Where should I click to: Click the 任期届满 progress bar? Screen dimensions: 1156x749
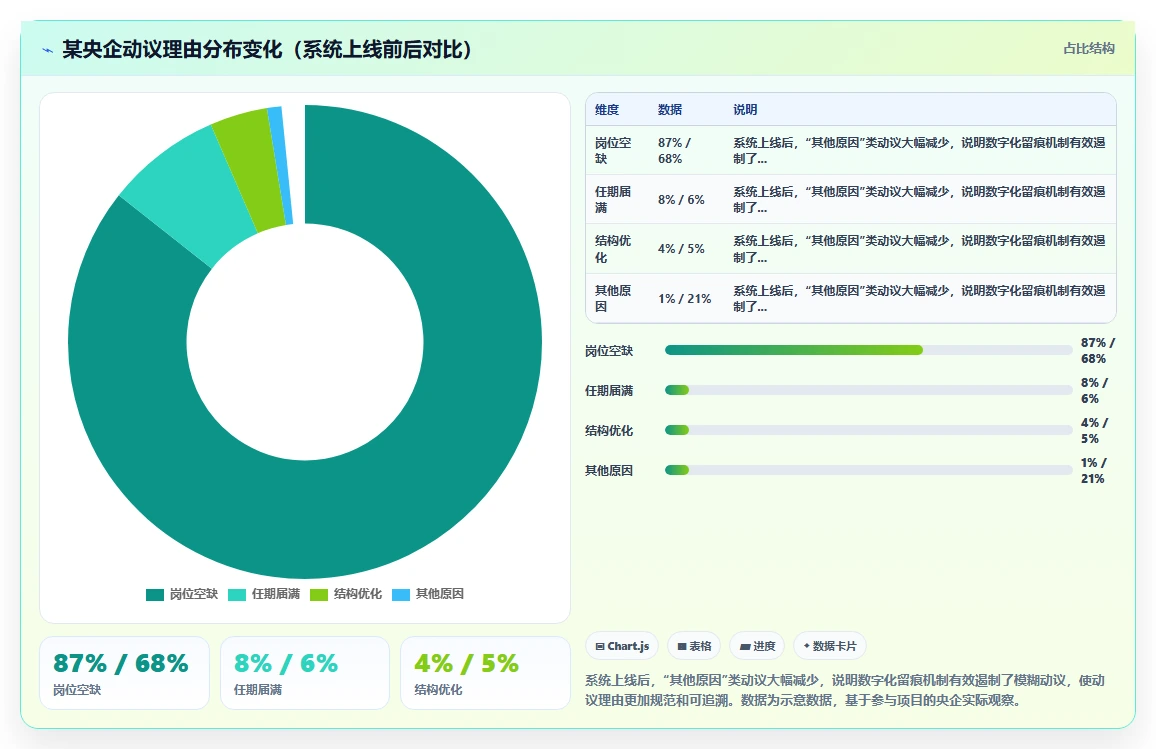tap(868, 390)
